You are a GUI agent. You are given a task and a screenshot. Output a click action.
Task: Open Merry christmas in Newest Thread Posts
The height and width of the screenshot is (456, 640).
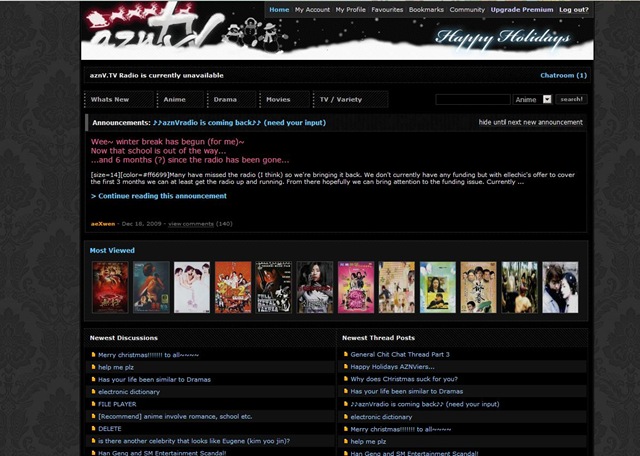pyautogui.click(x=401, y=429)
